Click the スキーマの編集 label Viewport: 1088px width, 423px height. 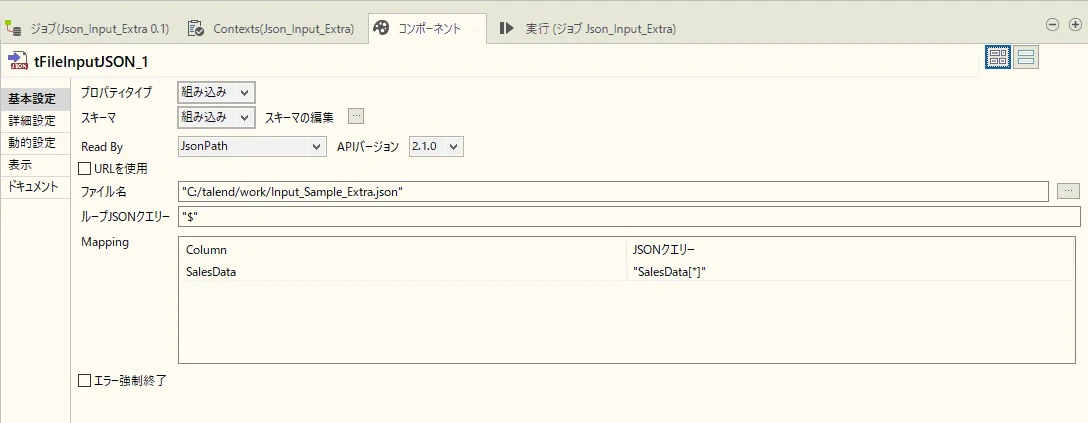[299, 117]
